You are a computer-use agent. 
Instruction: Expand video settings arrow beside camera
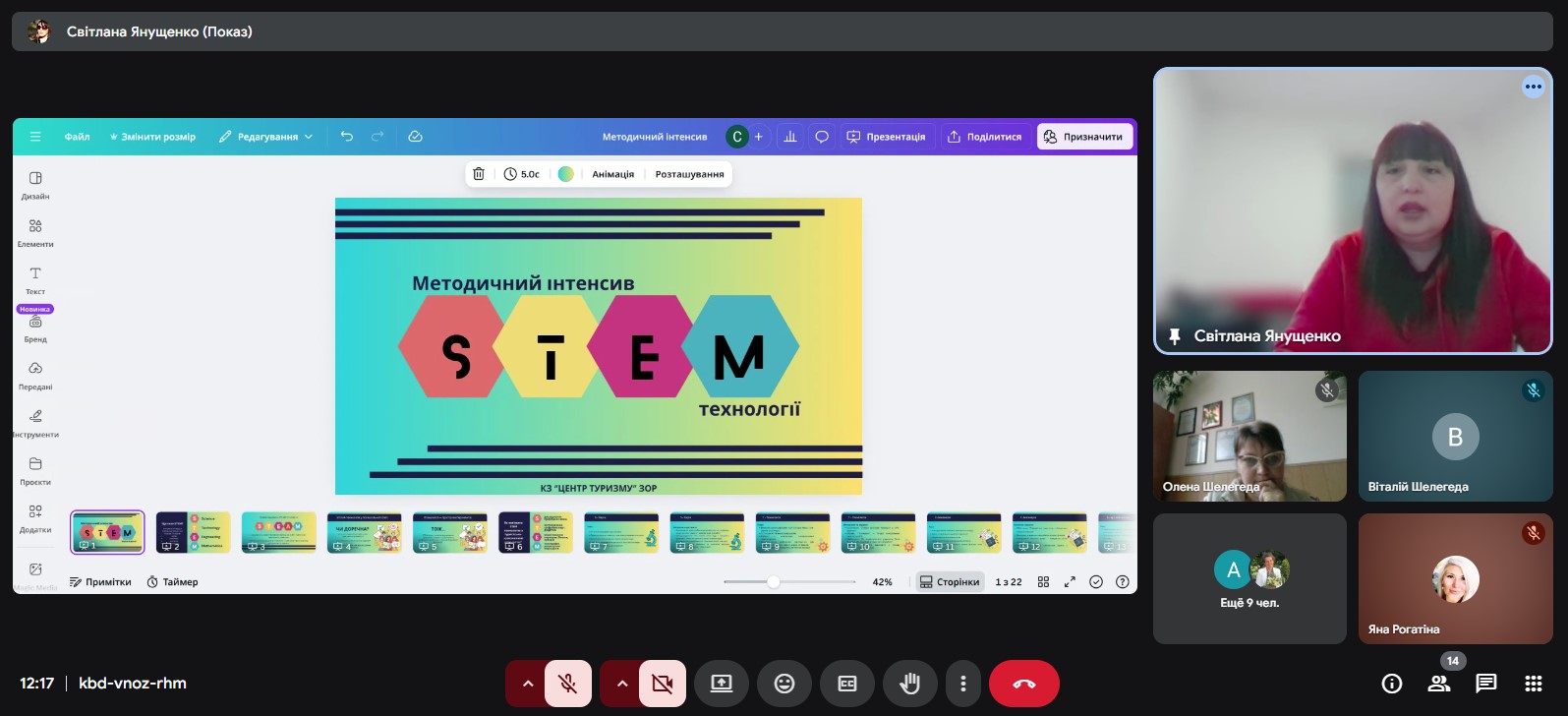(621, 684)
